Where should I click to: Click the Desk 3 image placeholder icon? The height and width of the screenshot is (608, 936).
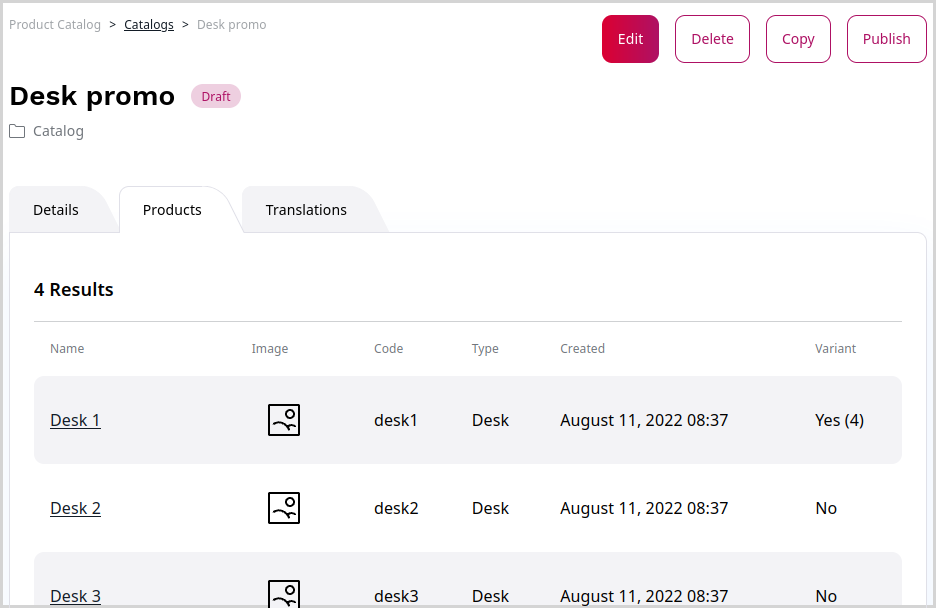click(x=284, y=594)
